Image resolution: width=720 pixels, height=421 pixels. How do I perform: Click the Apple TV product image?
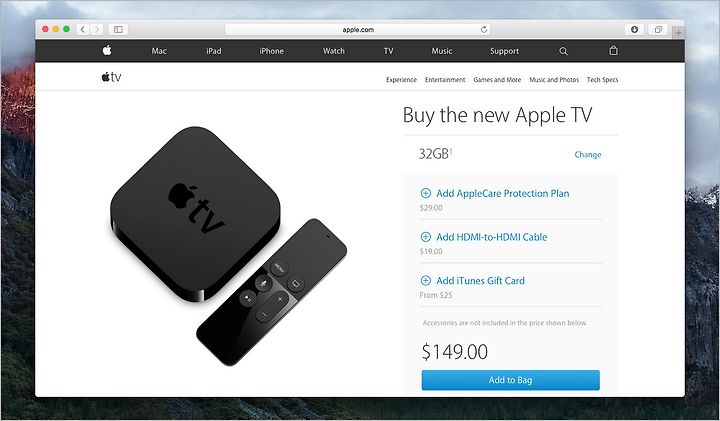228,246
